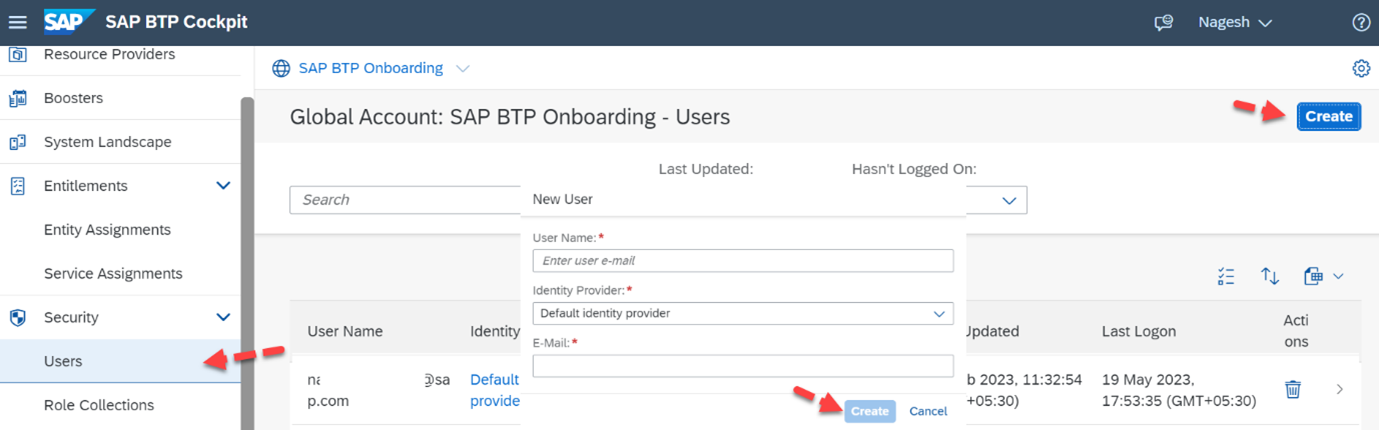Open user row details arrow
1379x430 pixels.
1339,389
